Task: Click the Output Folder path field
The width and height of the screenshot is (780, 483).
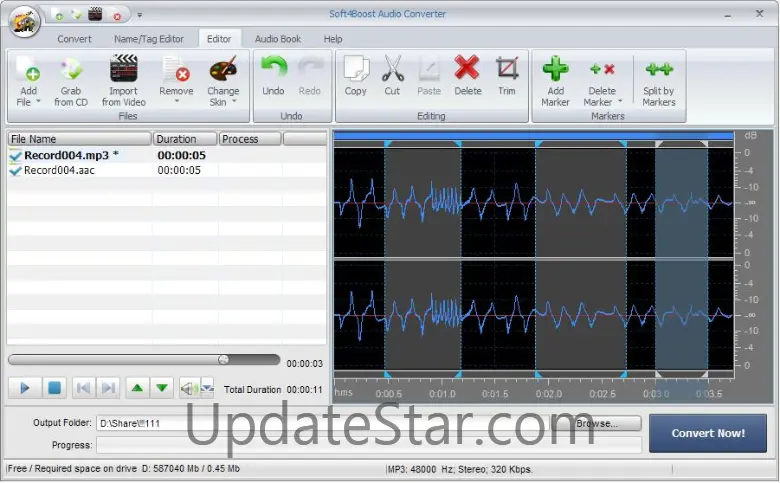Action: click(323, 423)
